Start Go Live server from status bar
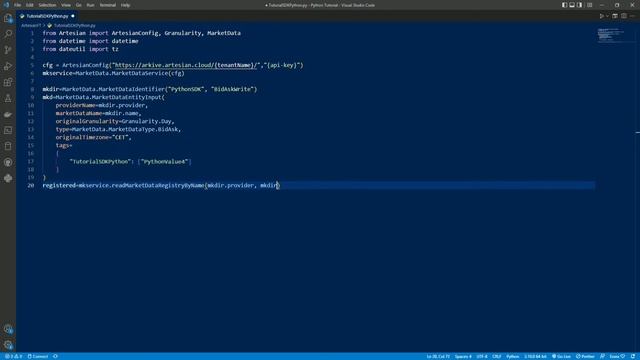Viewport: 640px width, 360px height. [562, 356]
